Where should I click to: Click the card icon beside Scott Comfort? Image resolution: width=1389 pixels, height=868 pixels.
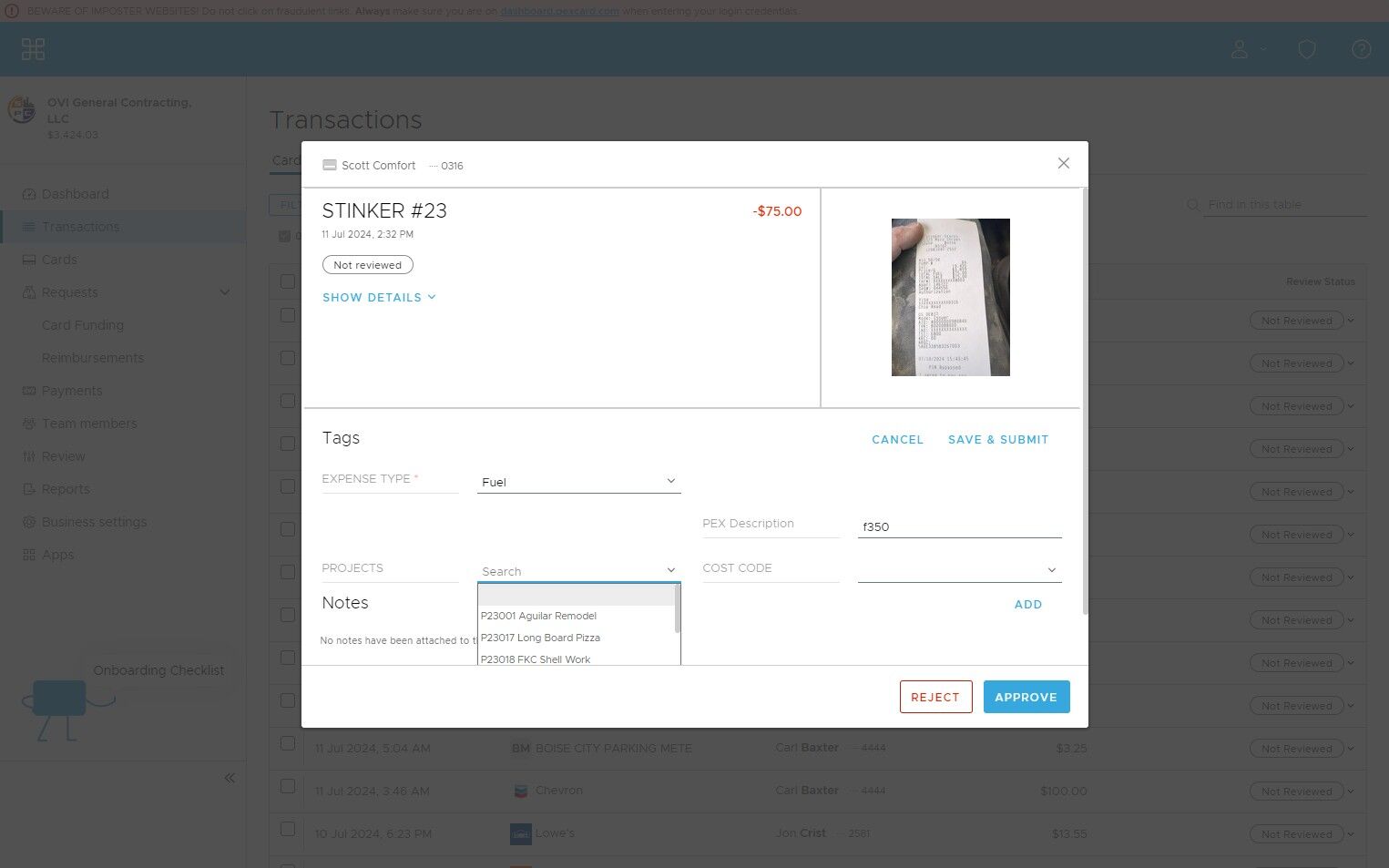[x=330, y=166]
